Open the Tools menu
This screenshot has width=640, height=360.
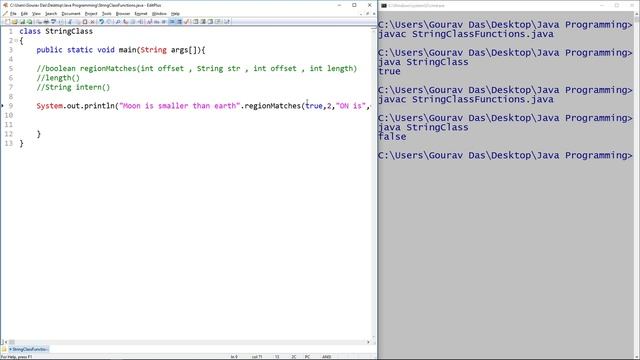[107, 14]
